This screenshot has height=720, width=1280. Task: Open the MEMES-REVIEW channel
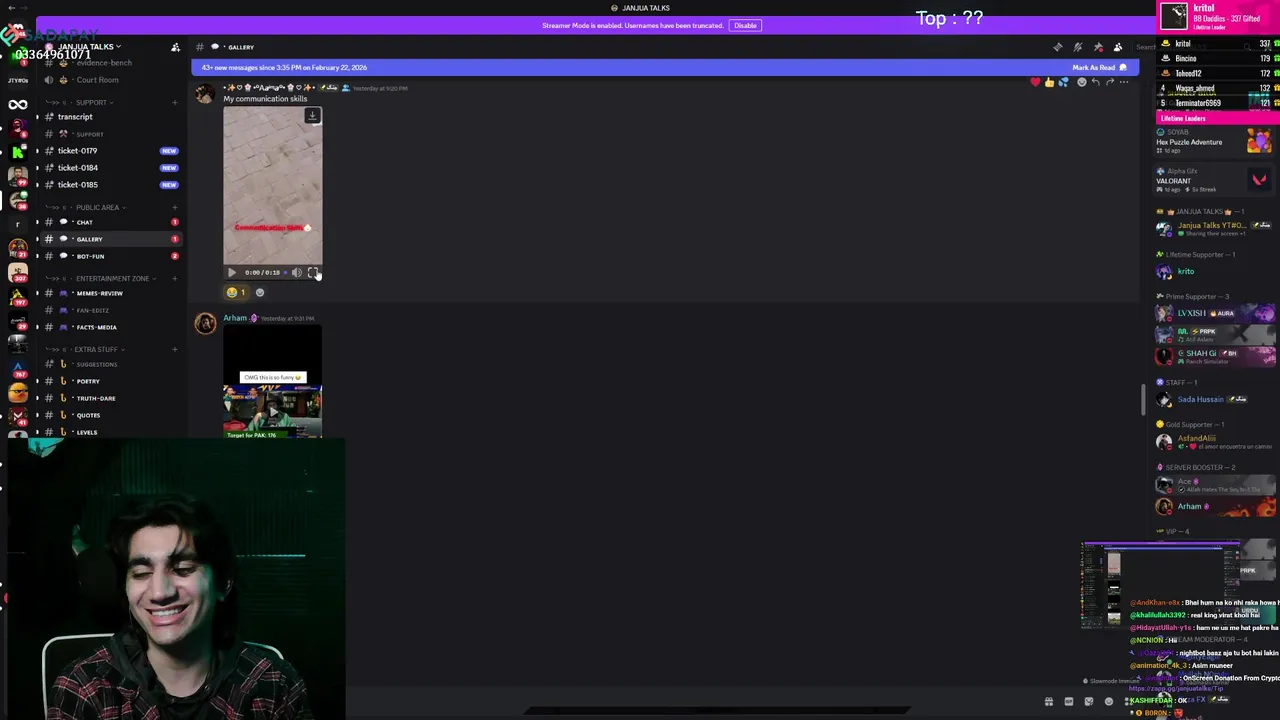click(112, 293)
